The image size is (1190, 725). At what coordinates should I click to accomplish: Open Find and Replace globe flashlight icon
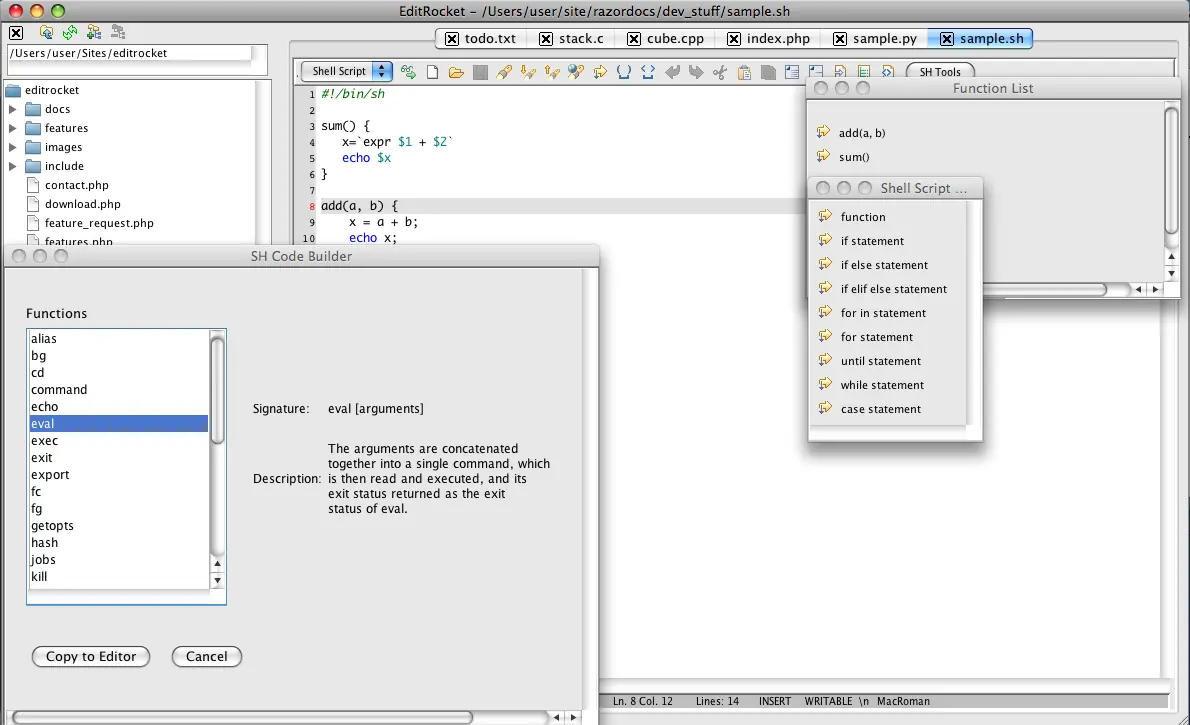click(576, 72)
